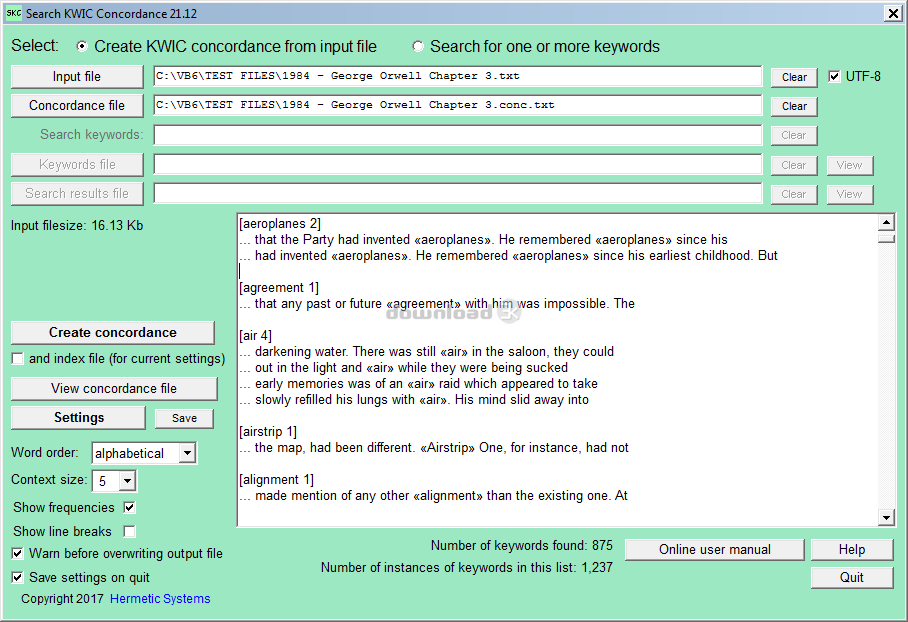Open the Context size dropdown
This screenshot has height=622, width=908.
128,481
